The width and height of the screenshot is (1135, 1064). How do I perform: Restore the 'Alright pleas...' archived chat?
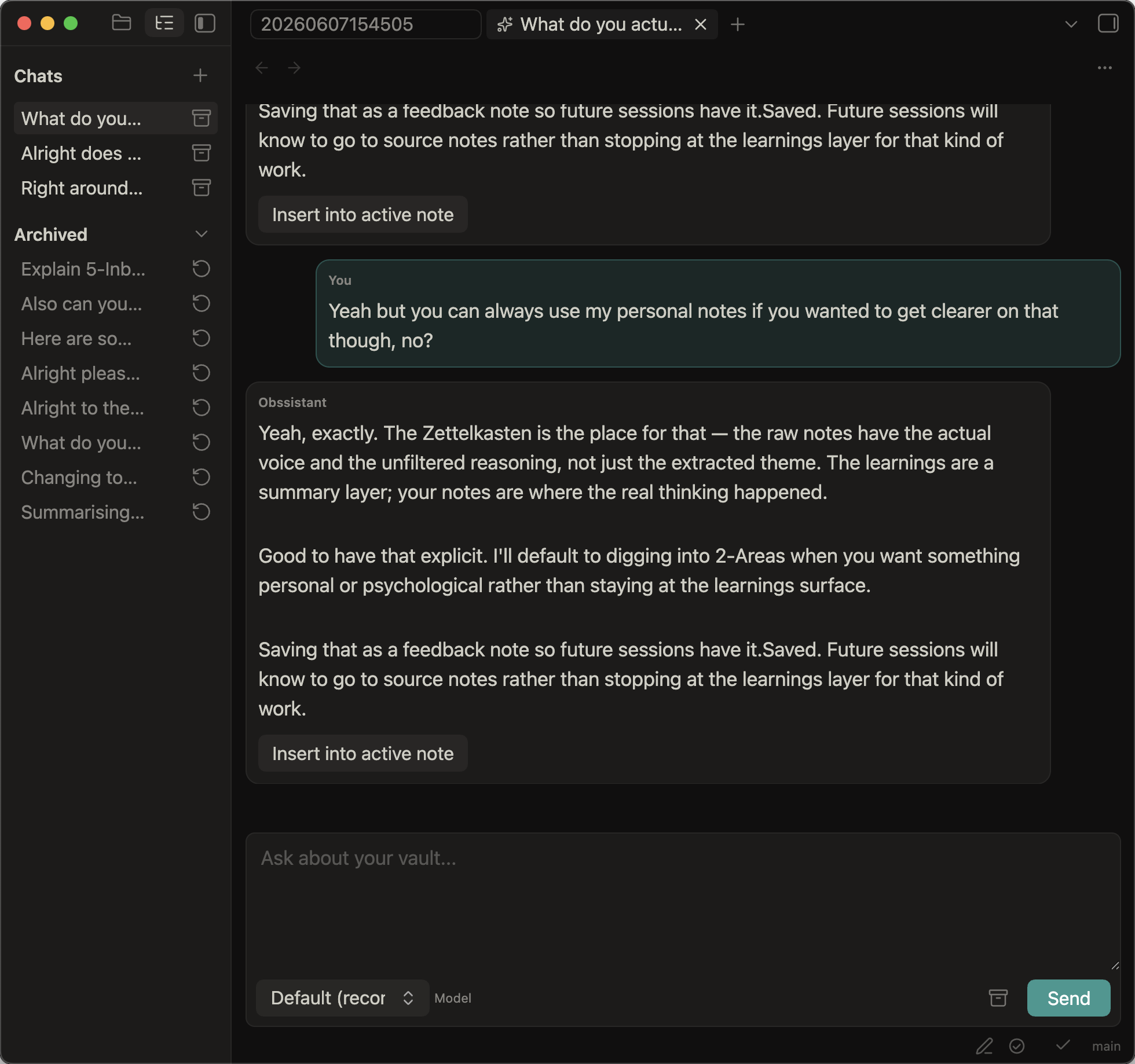pyautogui.click(x=201, y=373)
